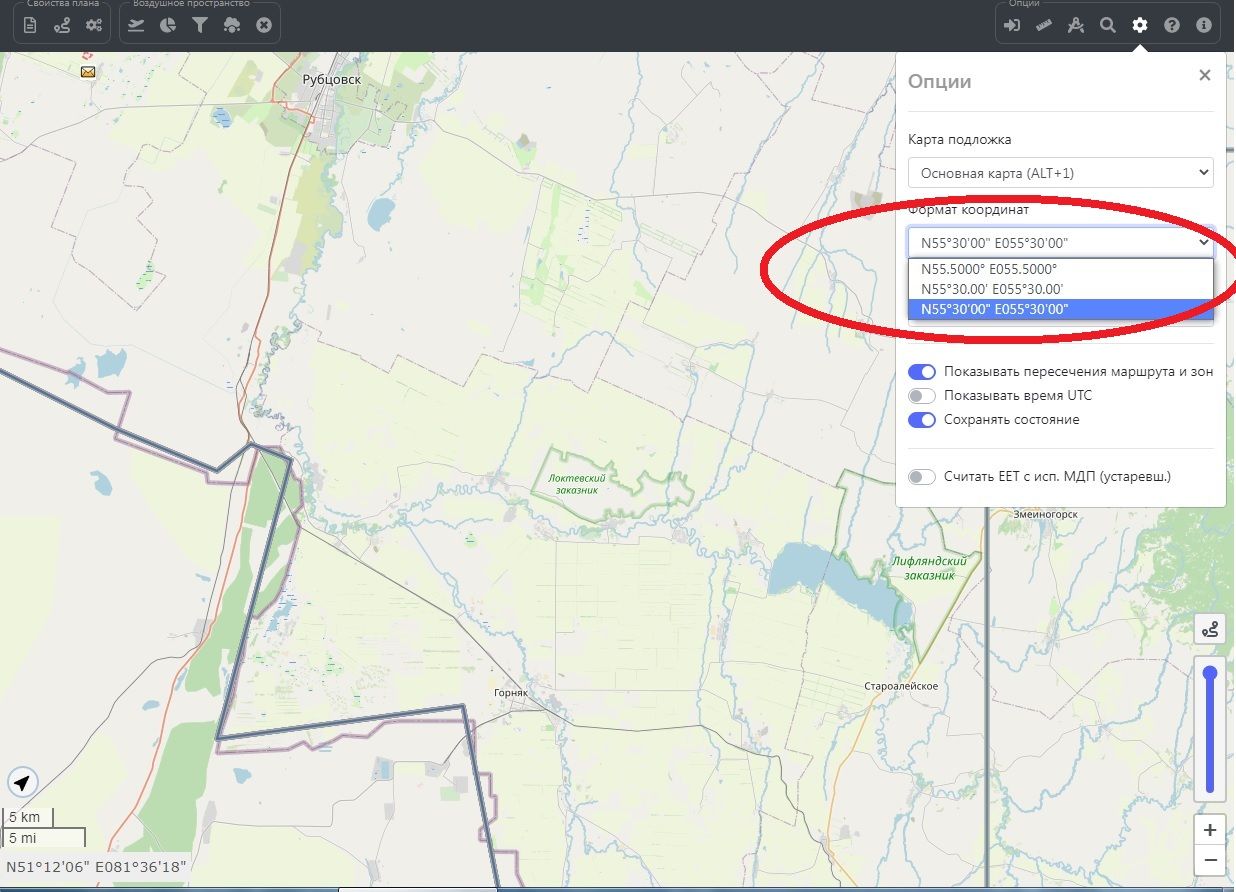Open the flight plan document icon

click(x=30, y=25)
